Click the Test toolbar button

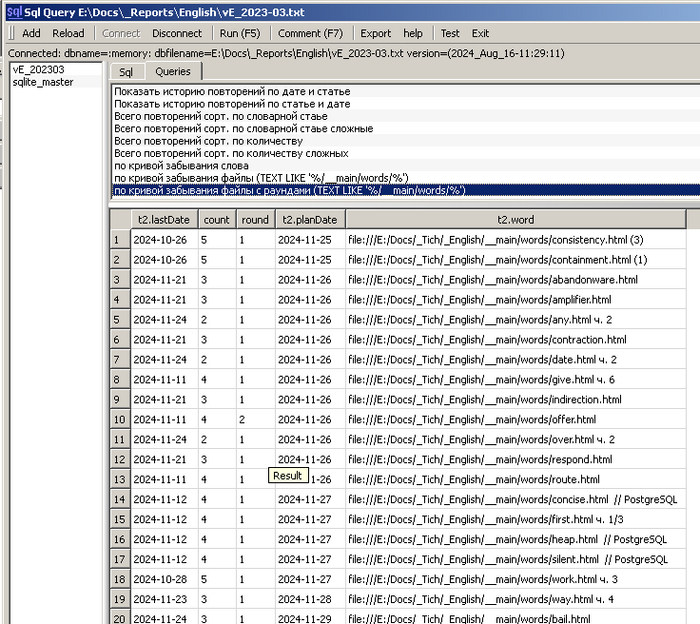point(450,33)
